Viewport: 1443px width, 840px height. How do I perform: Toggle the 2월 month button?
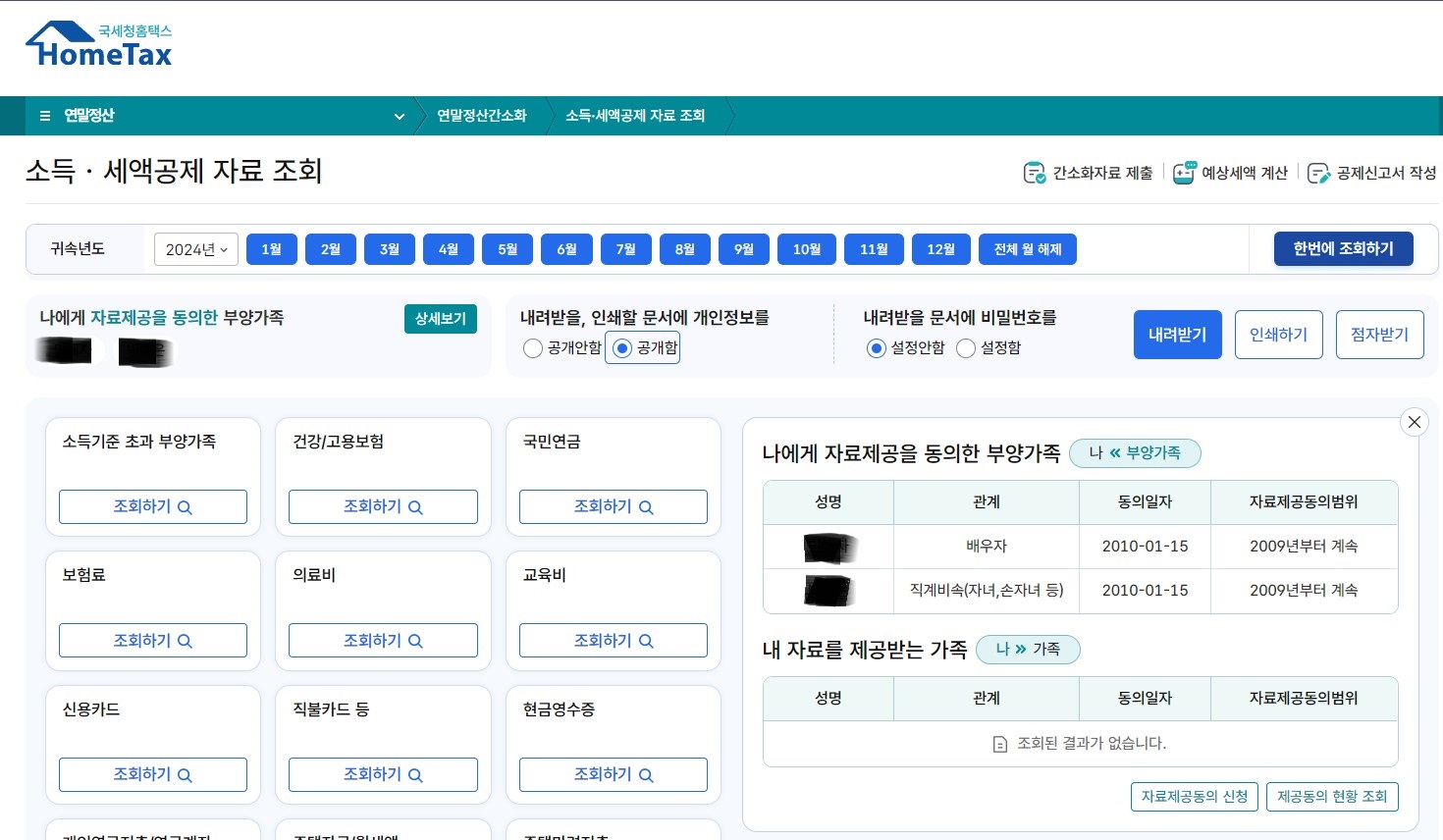coord(331,249)
